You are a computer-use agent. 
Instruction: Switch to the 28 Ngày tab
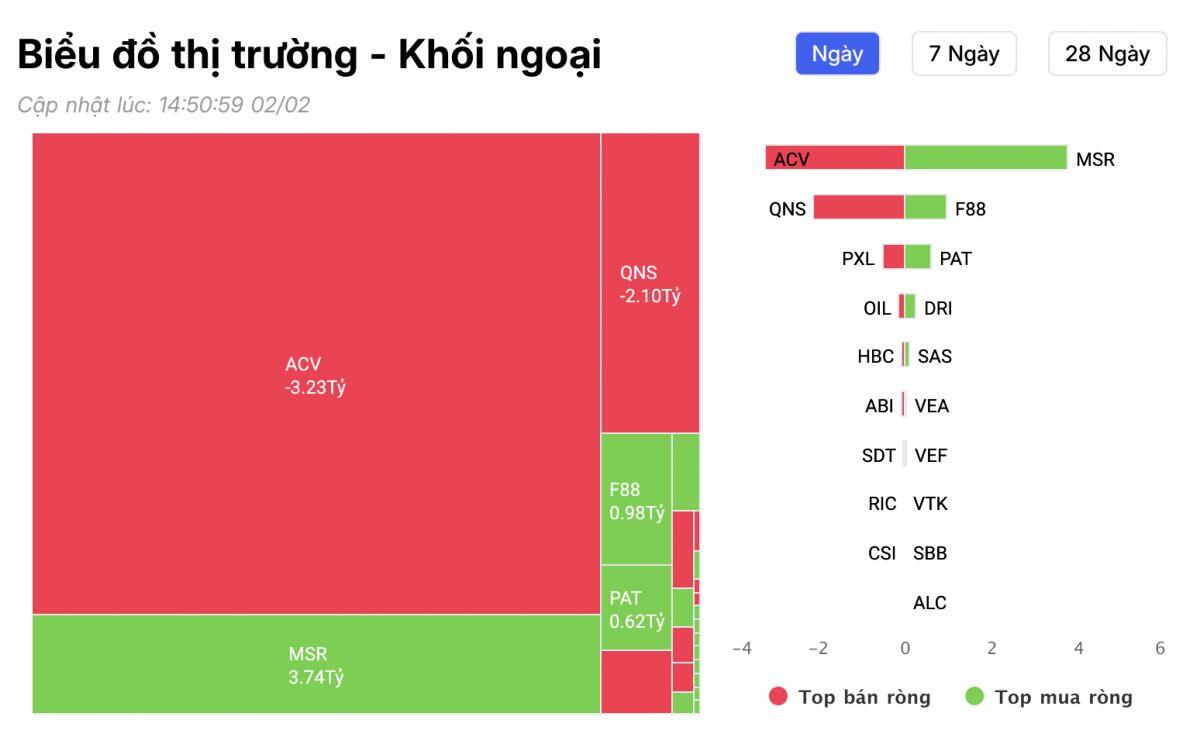point(1106,54)
